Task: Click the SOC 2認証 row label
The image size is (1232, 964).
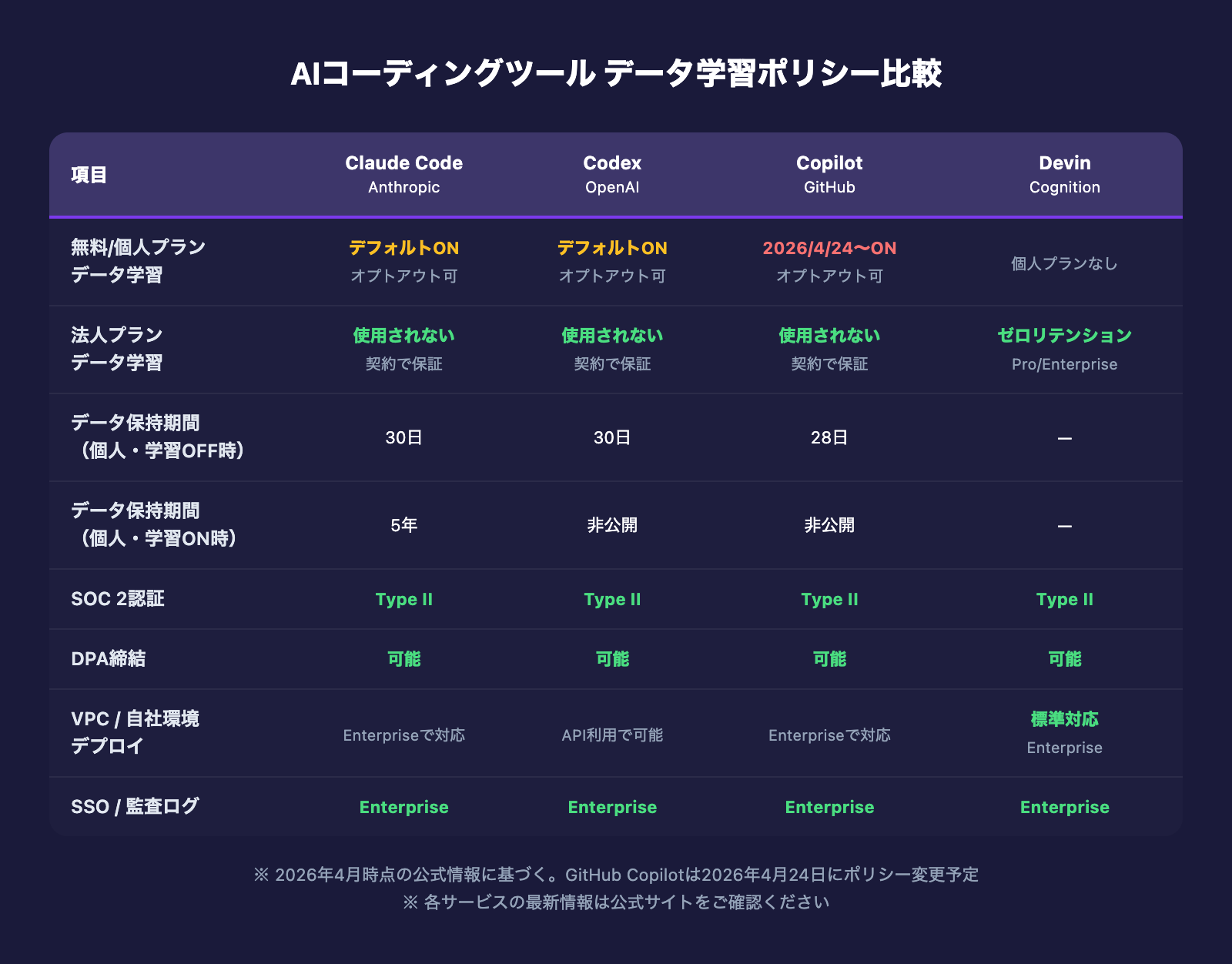Action: (x=118, y=598)
